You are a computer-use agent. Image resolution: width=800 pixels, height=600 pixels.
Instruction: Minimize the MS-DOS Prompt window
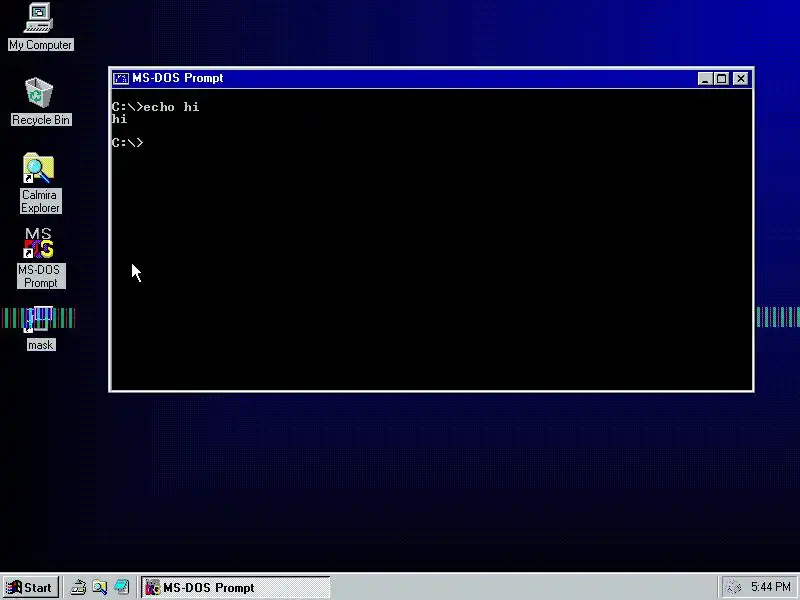coord(705,79)
